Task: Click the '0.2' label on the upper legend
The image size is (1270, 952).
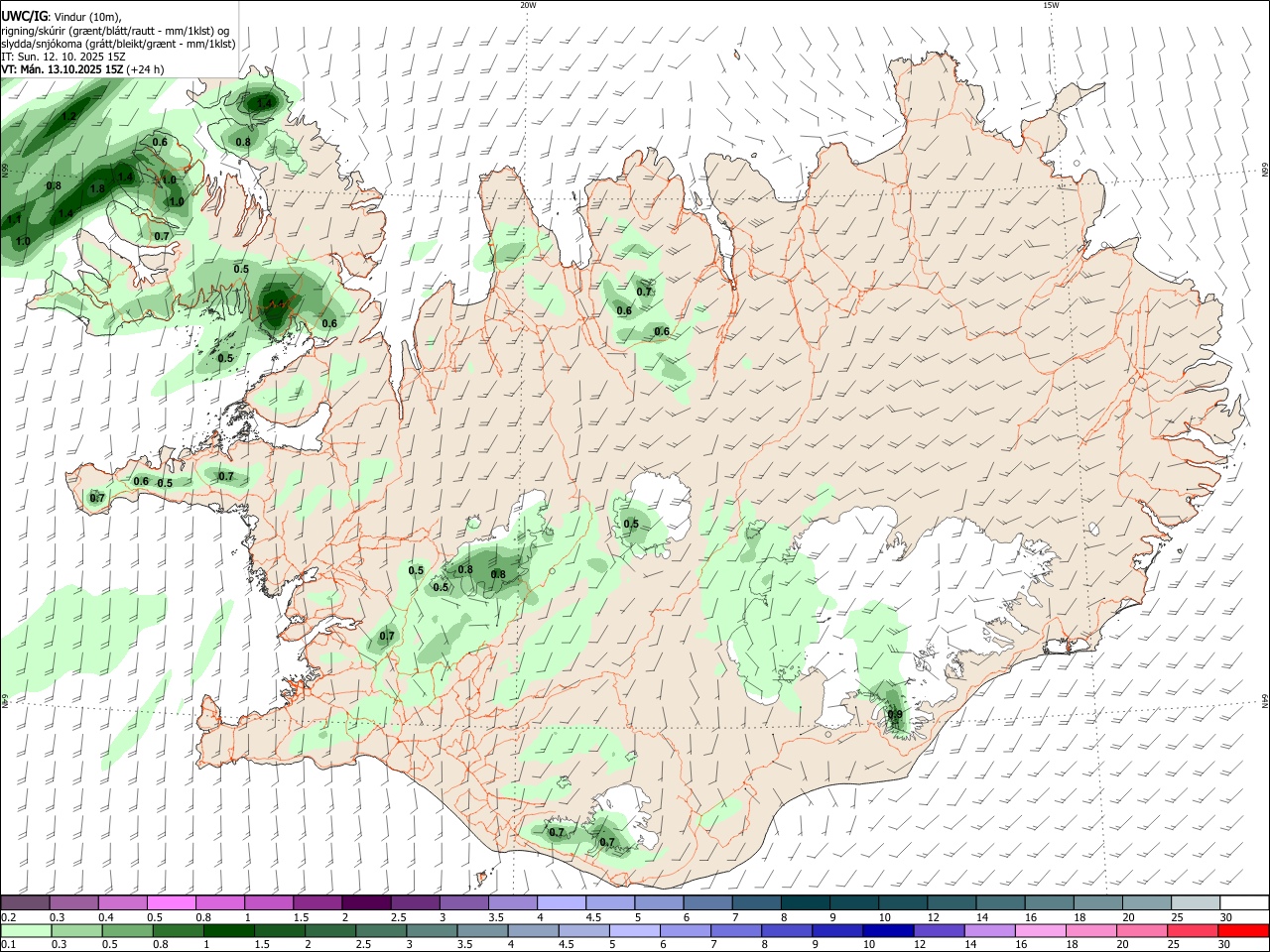Action: [9, 917]
